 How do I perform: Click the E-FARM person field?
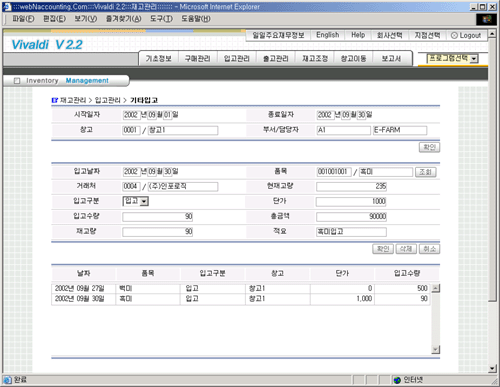point(400,130)
